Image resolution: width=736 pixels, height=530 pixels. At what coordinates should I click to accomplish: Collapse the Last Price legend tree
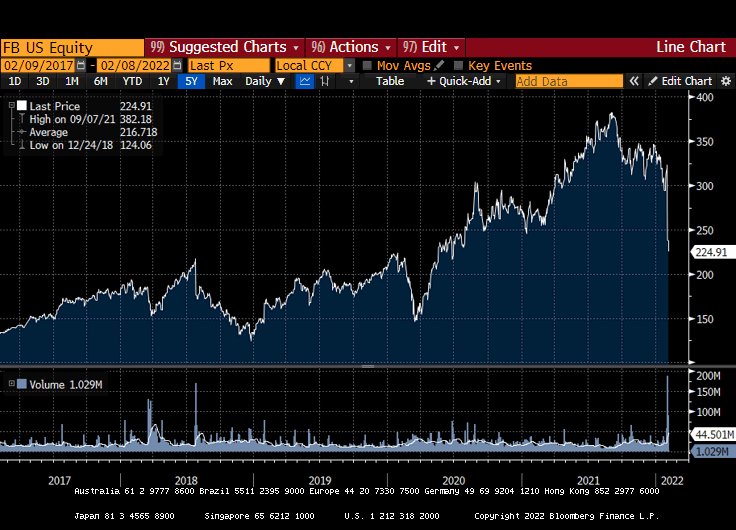pos(11,106)
